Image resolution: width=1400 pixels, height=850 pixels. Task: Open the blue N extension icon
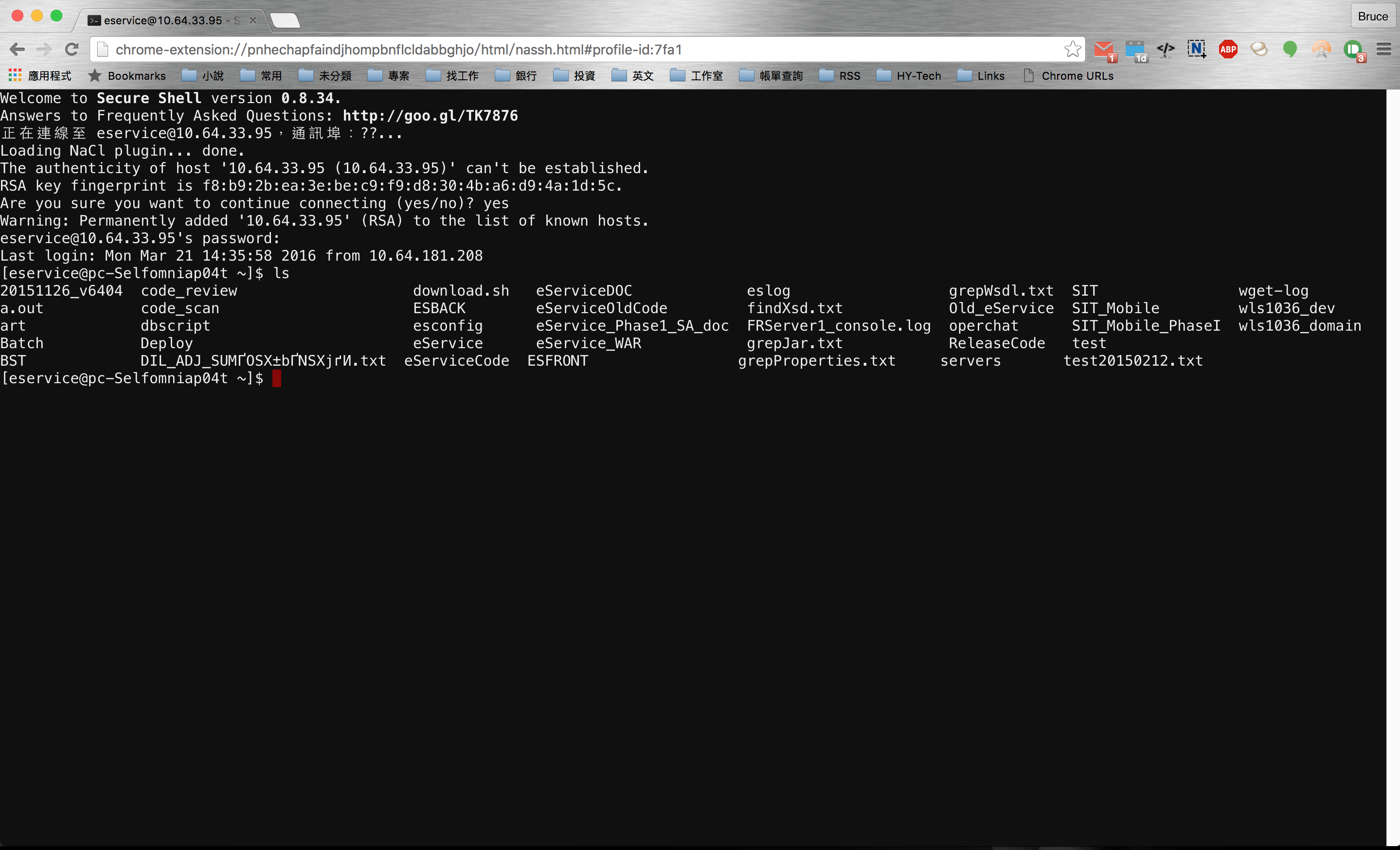1197,50
